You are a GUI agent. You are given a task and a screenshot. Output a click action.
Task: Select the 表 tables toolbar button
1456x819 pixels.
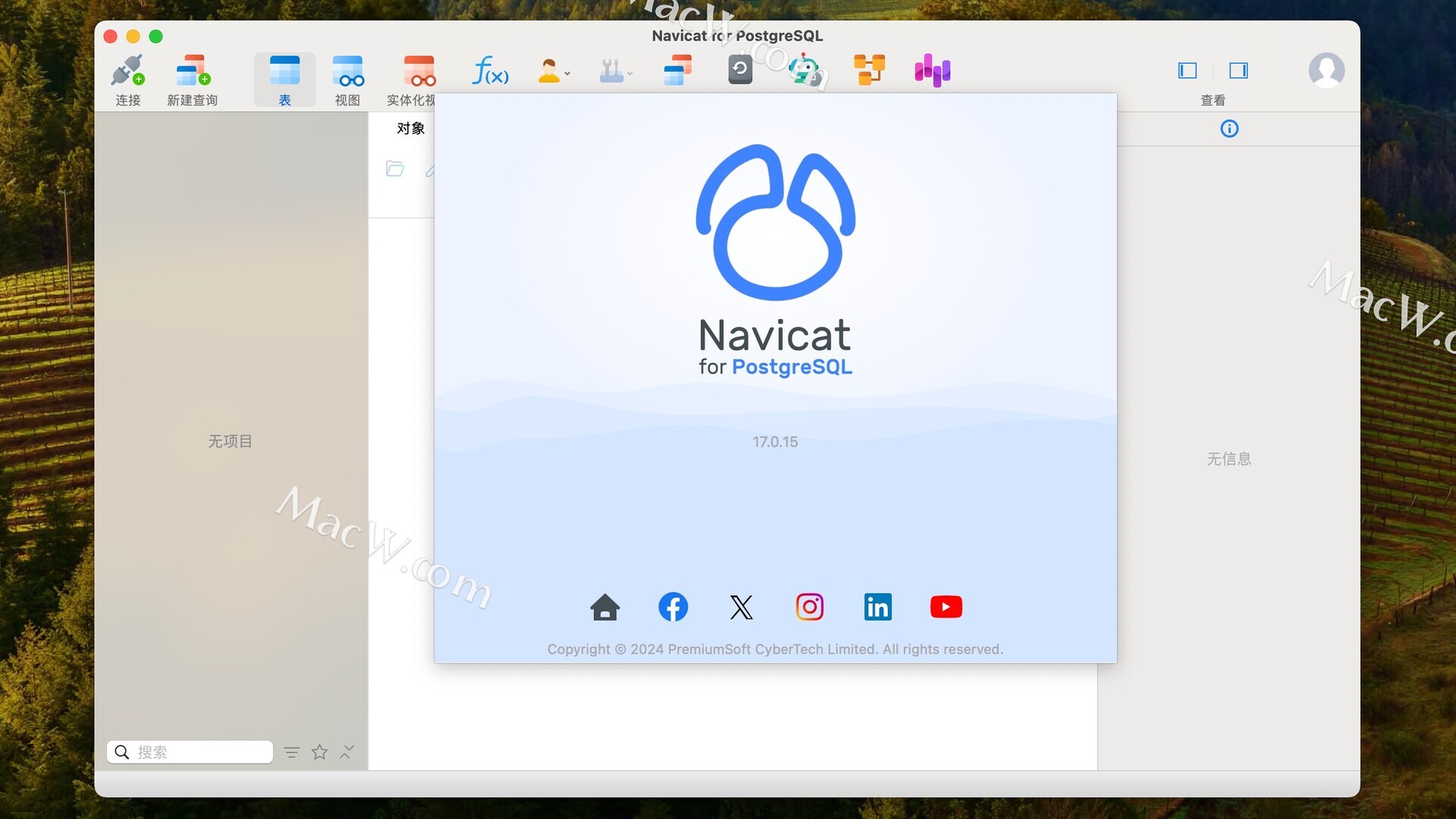284,80
